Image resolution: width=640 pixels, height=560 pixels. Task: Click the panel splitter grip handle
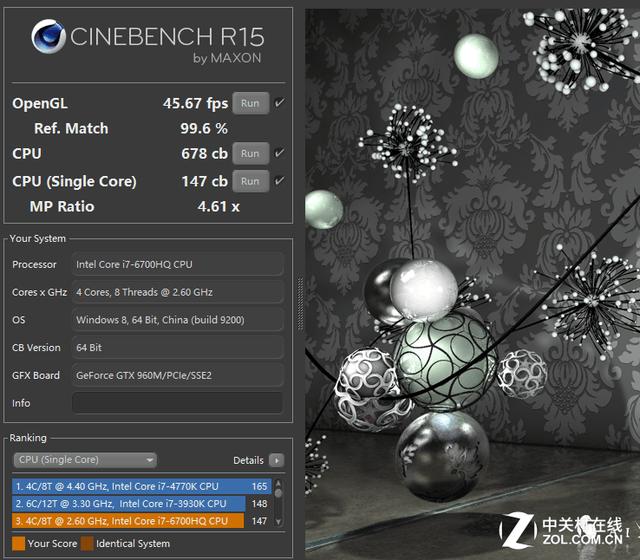[x=300, y=304]
